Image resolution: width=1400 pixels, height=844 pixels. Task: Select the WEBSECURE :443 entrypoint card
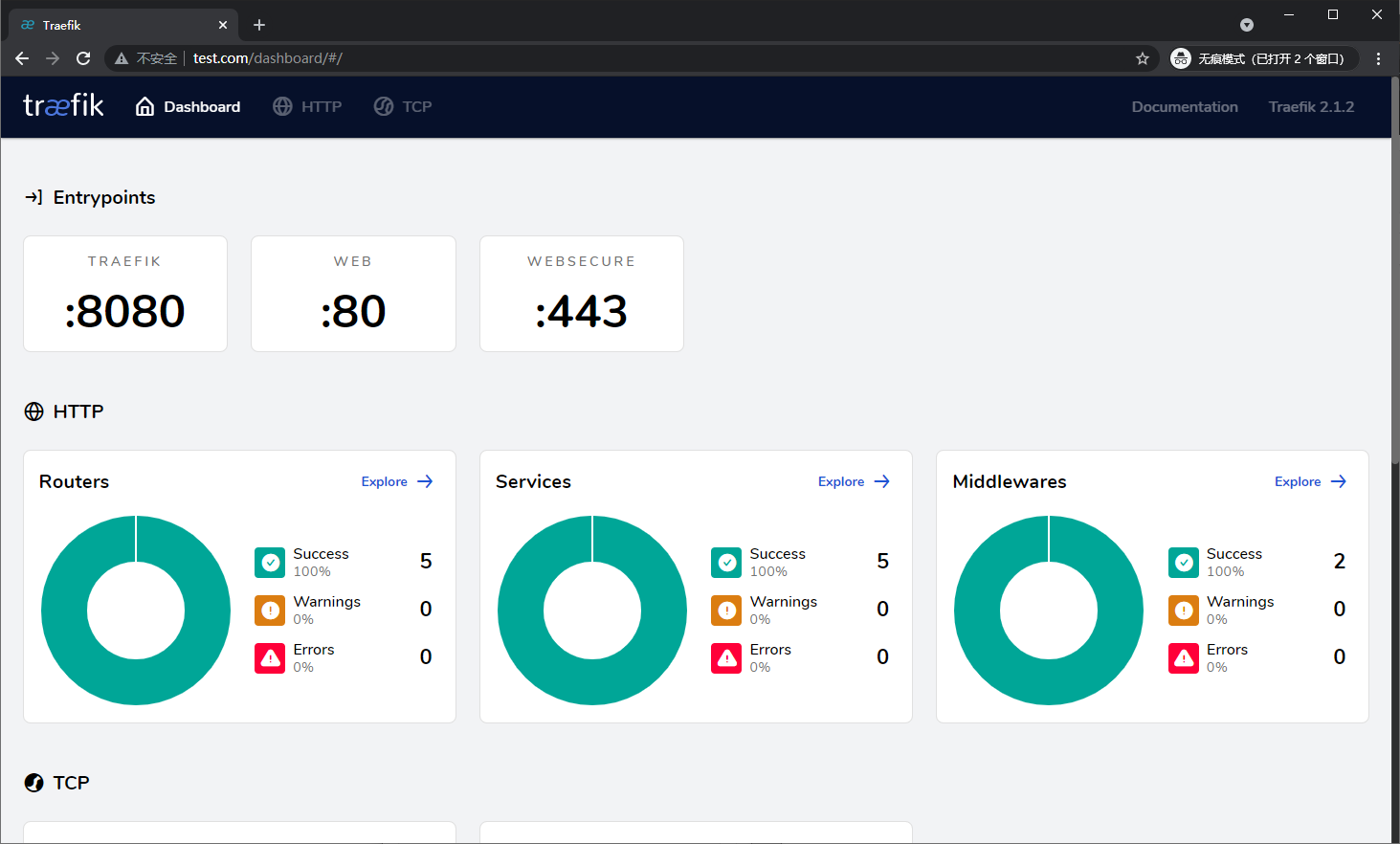(582, 294)
